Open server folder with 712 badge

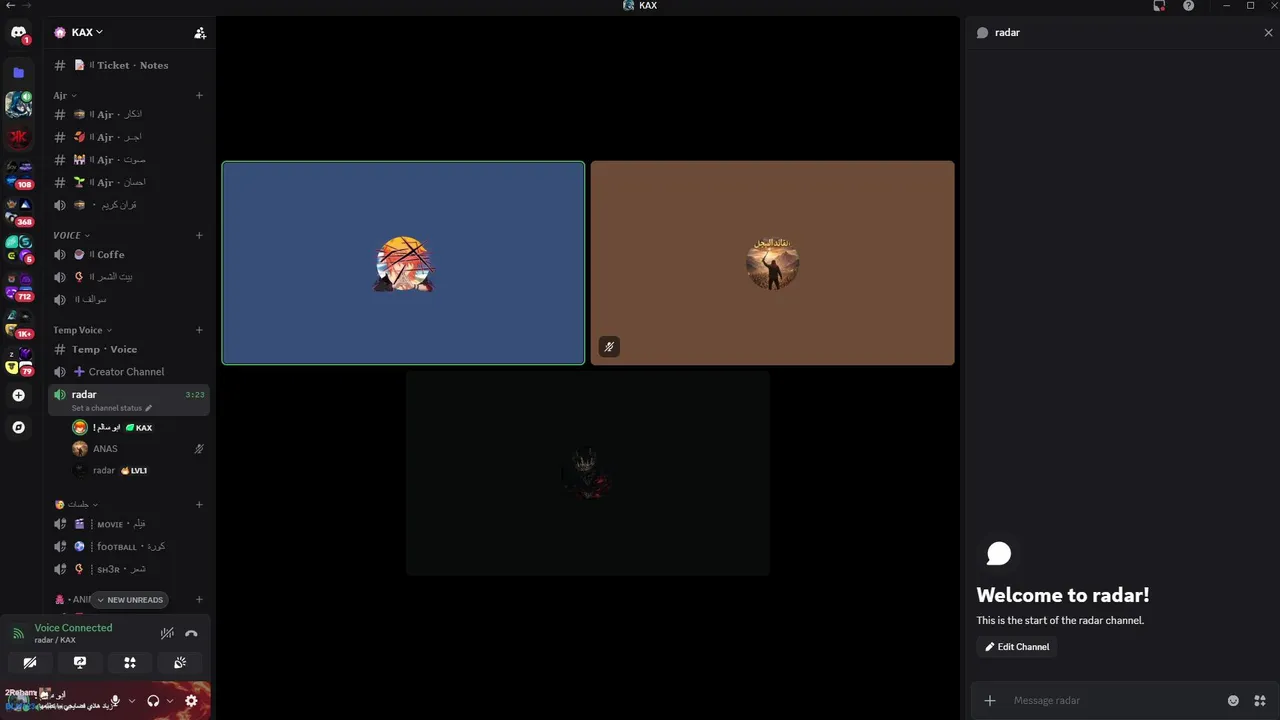click(18, 287)
